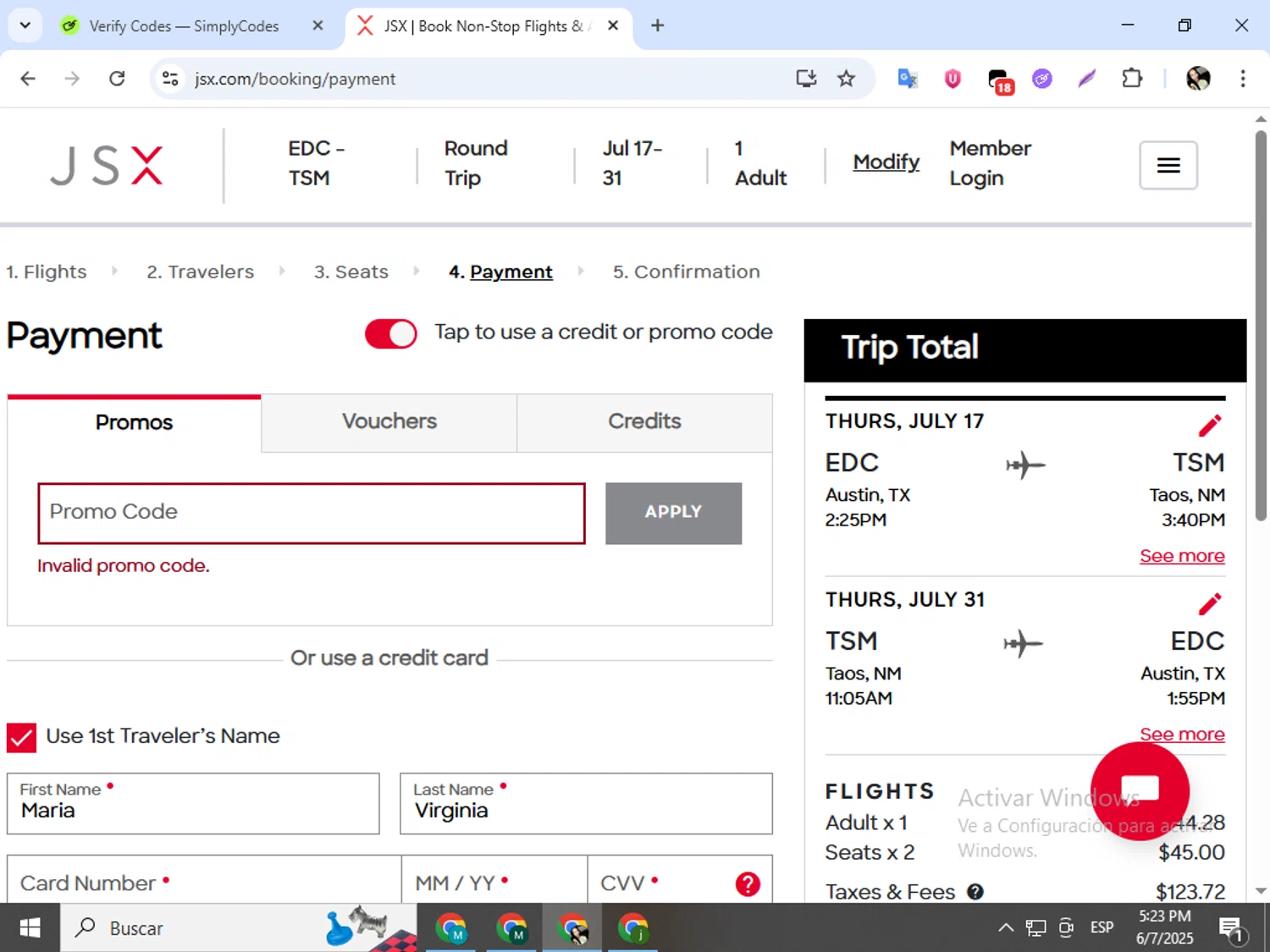Go to step 2. Travelers
Viewport: 1270px width, 952px height.
coord(200,272)
